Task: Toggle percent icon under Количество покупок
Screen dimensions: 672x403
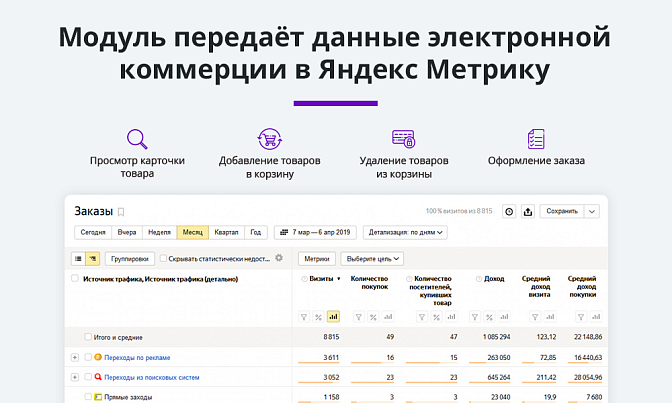Action: [373, 317]
